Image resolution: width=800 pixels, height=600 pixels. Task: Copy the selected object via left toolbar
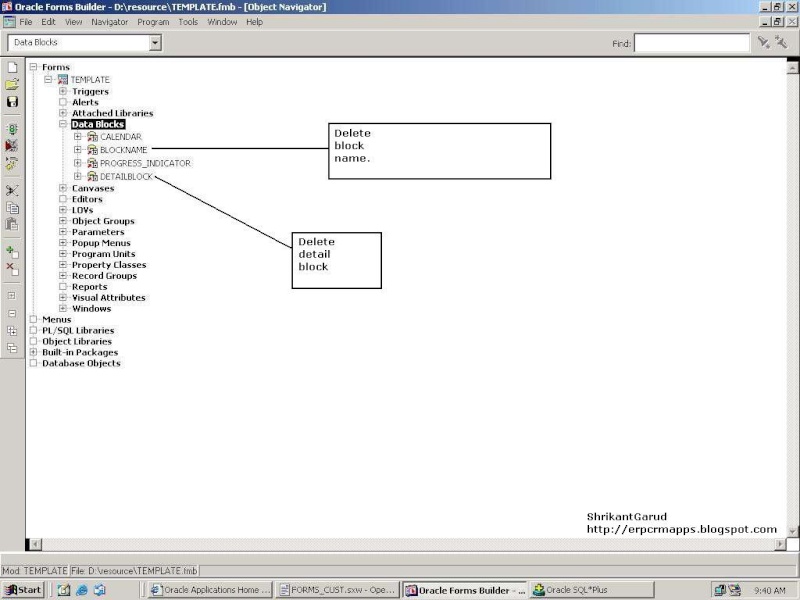tap(12, 208)
